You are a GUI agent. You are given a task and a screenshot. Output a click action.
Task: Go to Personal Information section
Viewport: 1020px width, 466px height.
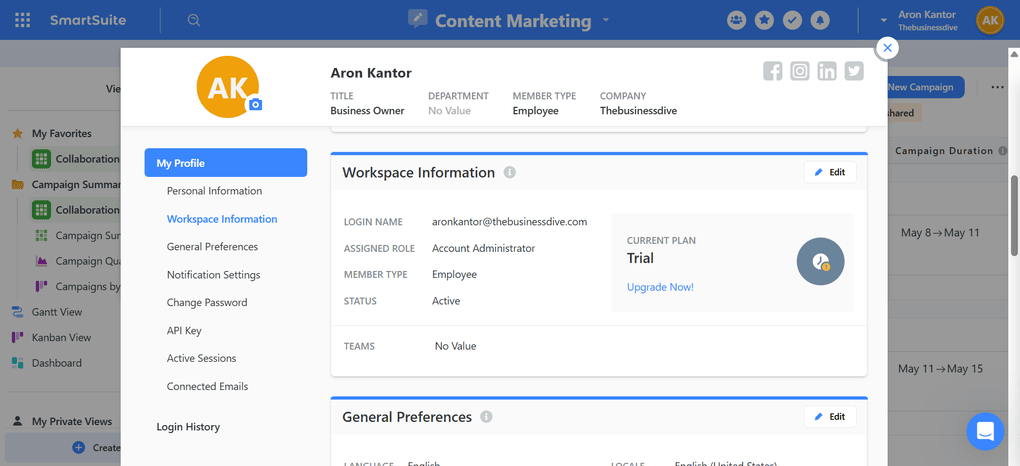(x=214, y=191)
